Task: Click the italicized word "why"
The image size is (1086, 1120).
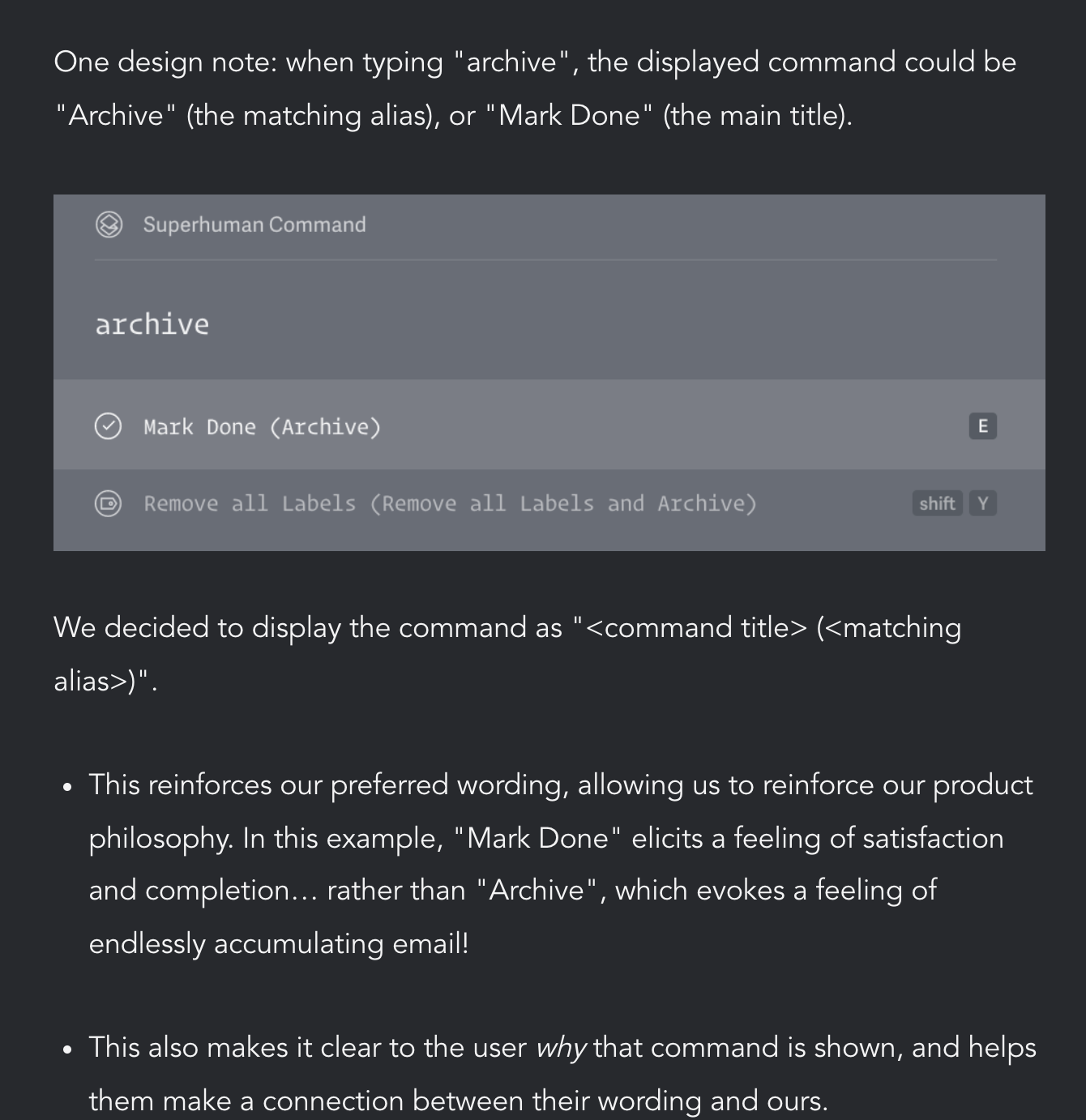Action: [x=561, y=1047]
